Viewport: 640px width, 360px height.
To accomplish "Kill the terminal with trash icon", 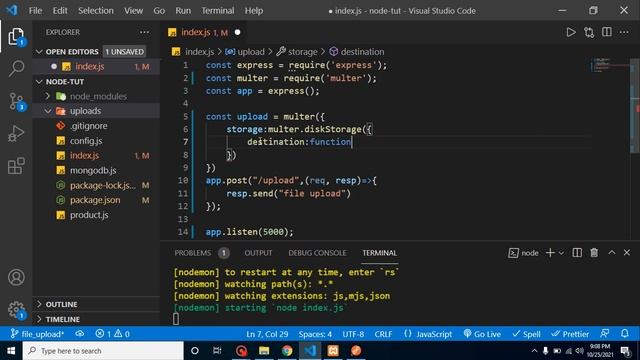I will [x=594, y=253].
